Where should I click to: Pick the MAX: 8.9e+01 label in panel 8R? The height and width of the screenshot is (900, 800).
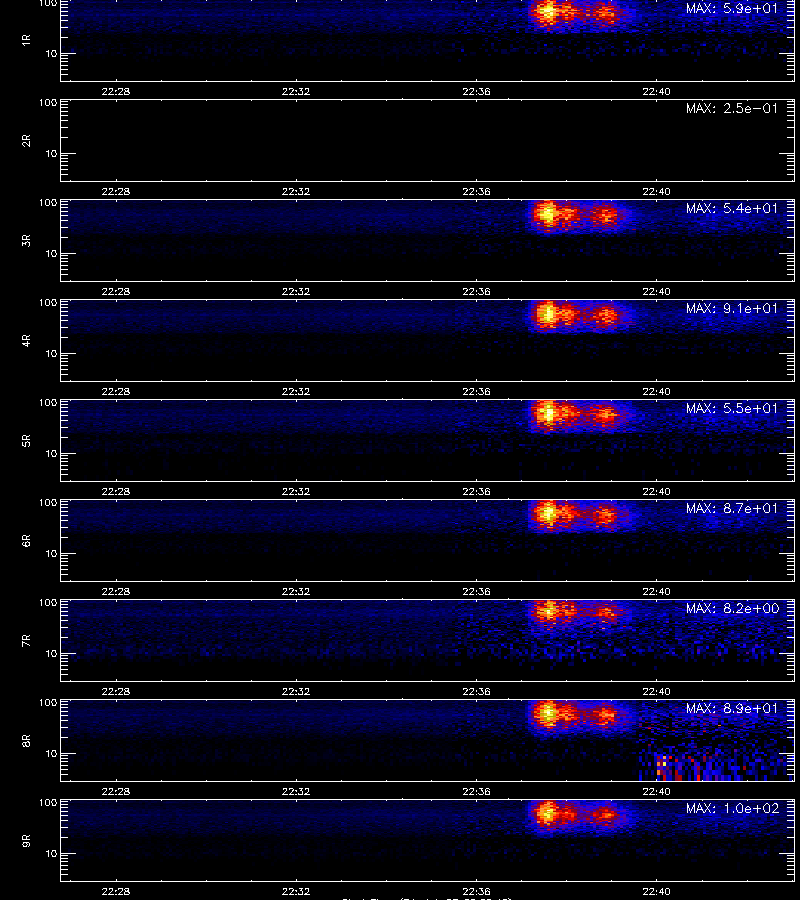pos(732,708)
